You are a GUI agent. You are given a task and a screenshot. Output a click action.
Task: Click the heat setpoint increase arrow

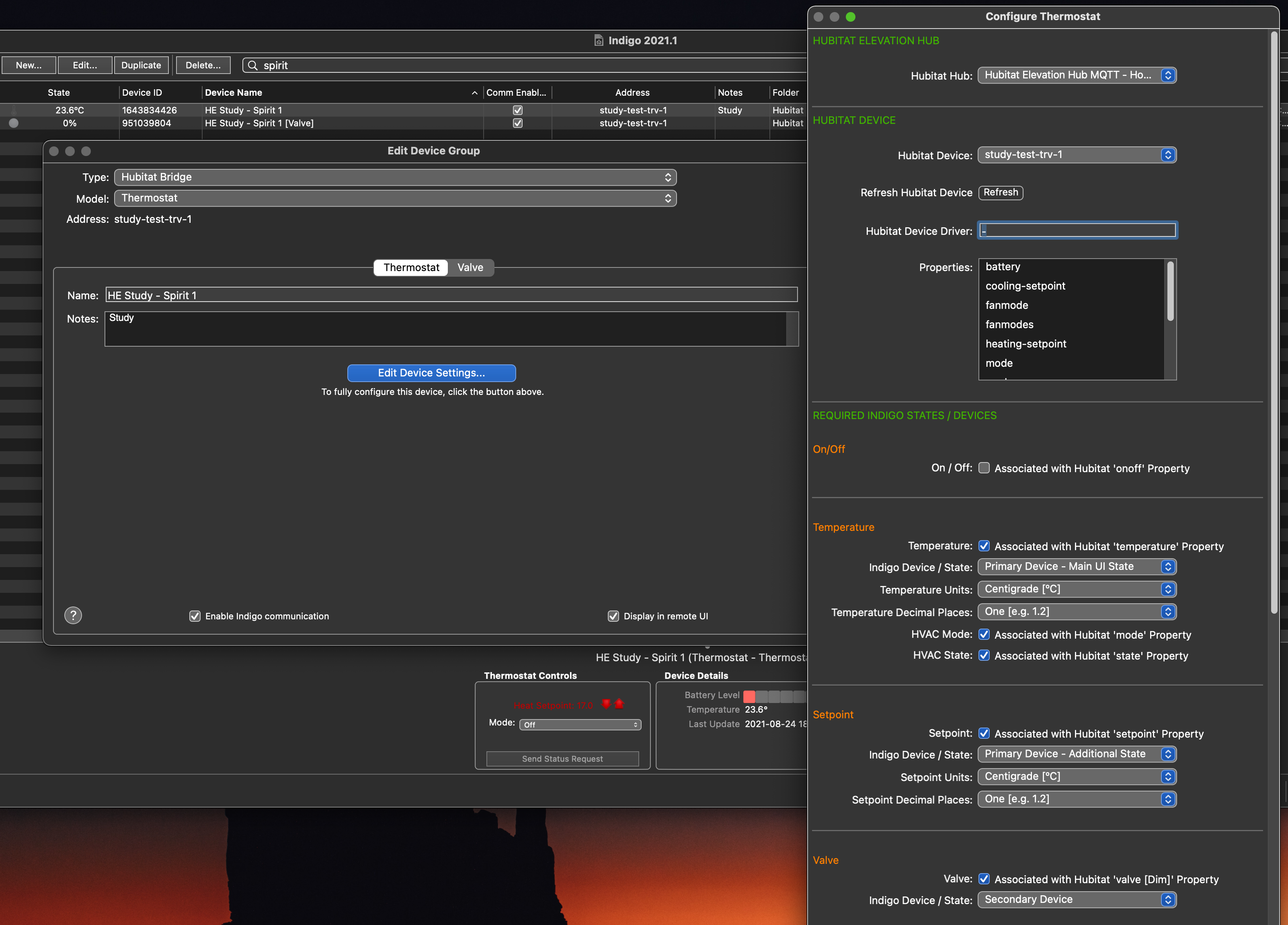click(619, 704)
